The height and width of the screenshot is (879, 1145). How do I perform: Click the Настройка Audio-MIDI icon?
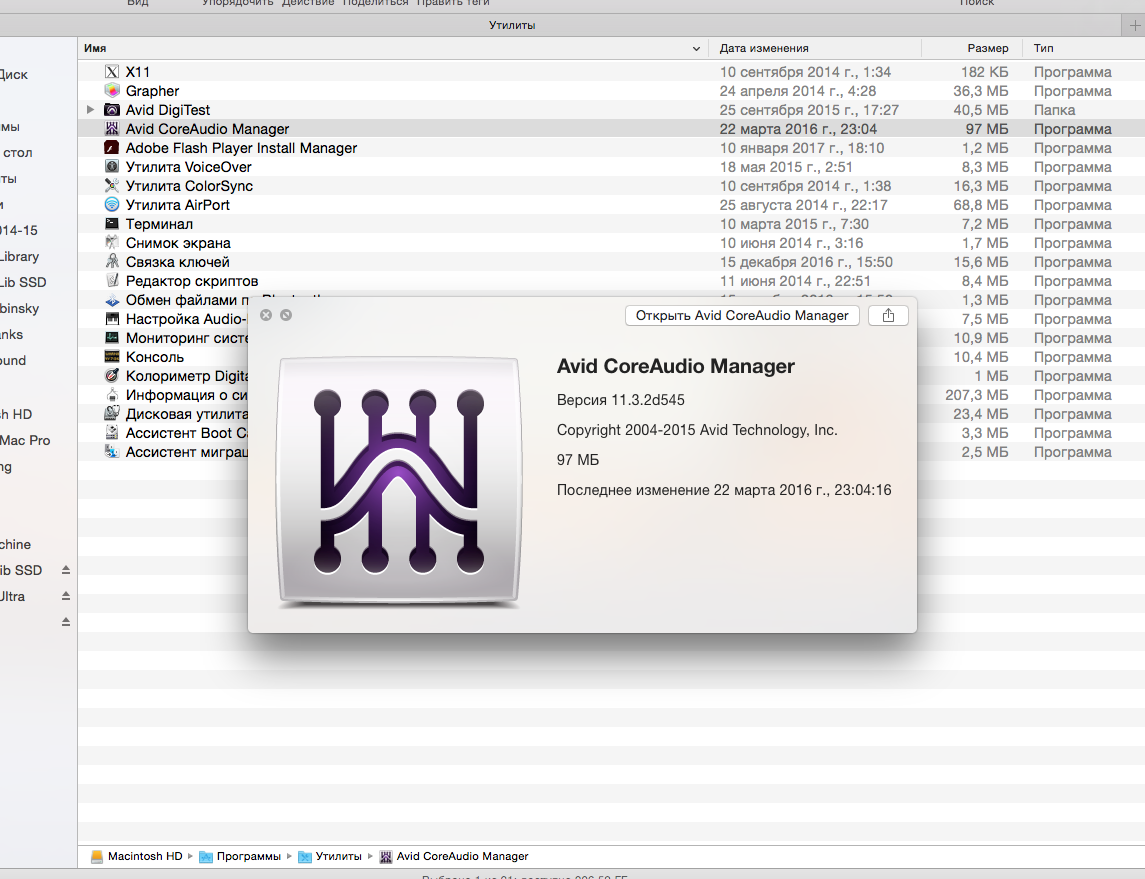(112, 319)
